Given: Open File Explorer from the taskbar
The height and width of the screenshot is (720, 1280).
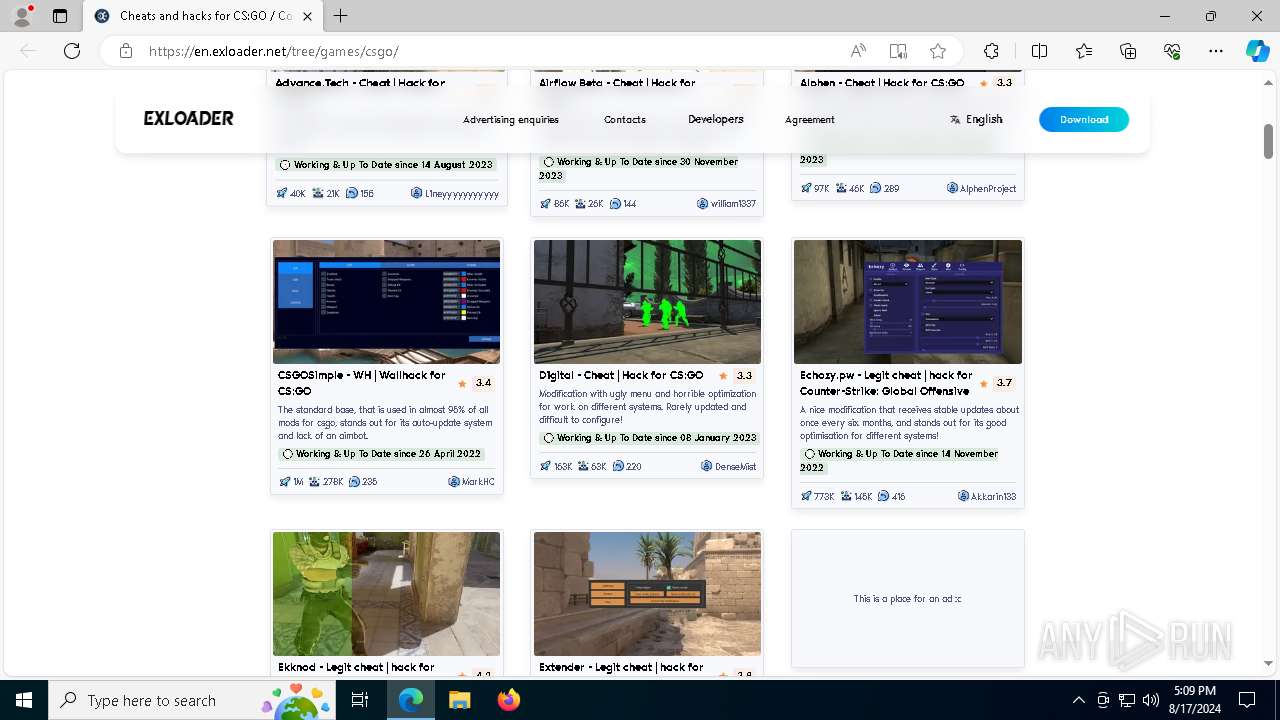Looking at the screenshot, I should 459,700.
